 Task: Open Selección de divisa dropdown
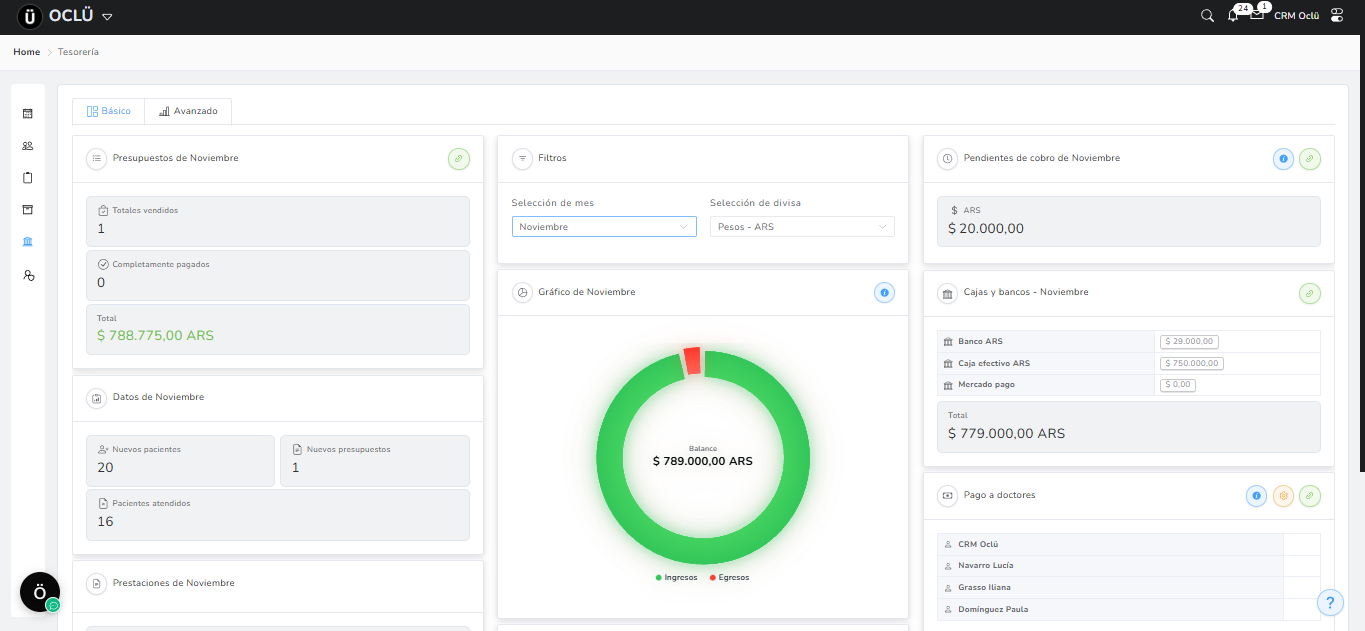click(x=802, y=227)
